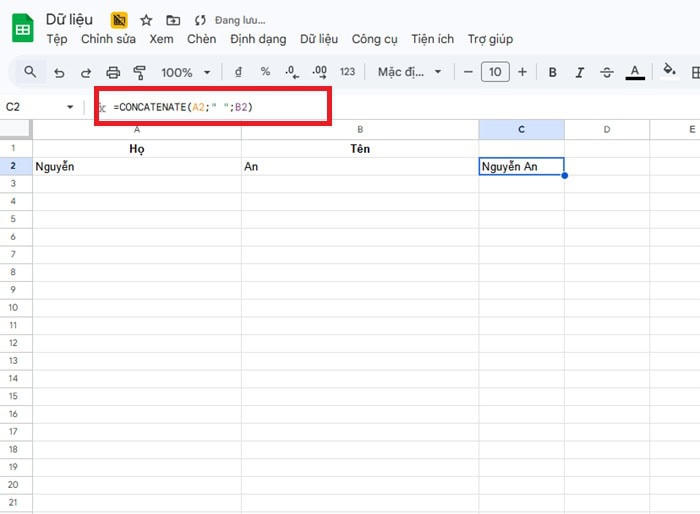Image resolution: width=700 pixels, height=514 pixels.
Task: Click the move to folder icon
Action: click(x=173, y=20)
